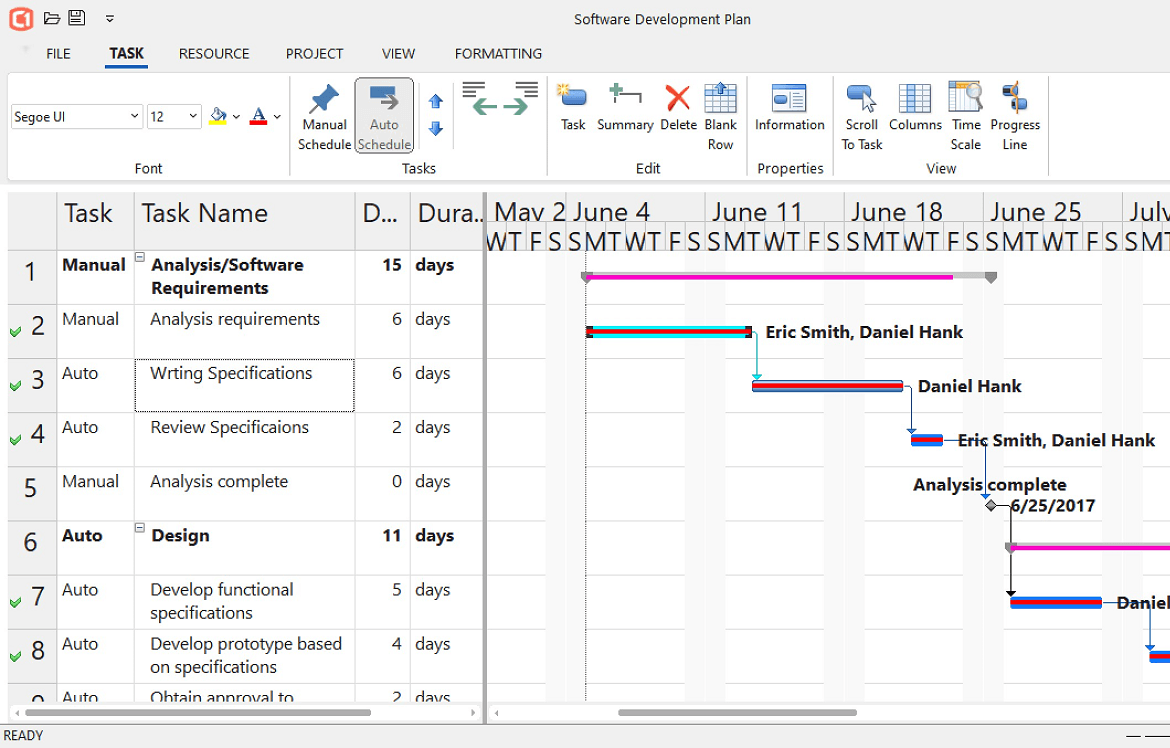Toggle the Progress Line
Image resolution: width=1170 pixels, height=748 pixels.
point(1015,116)
